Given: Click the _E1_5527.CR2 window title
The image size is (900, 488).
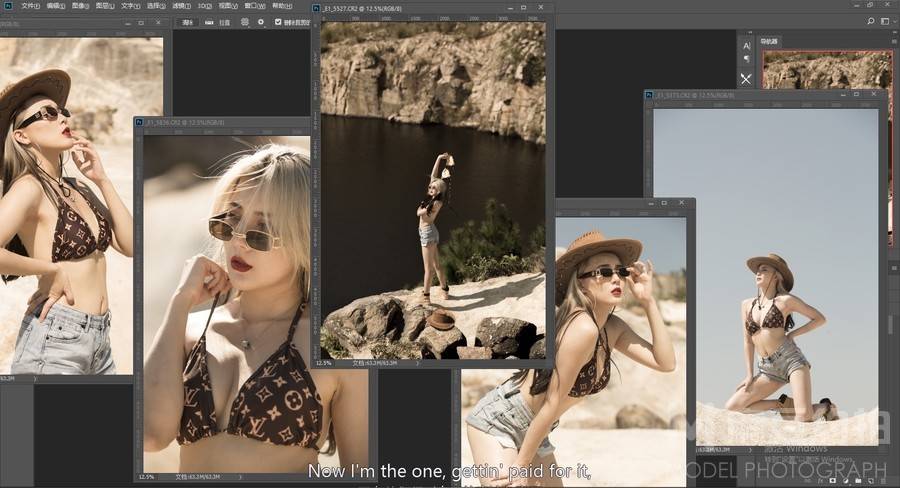Looking at the screenshot, I should click(x=362, y=9).
